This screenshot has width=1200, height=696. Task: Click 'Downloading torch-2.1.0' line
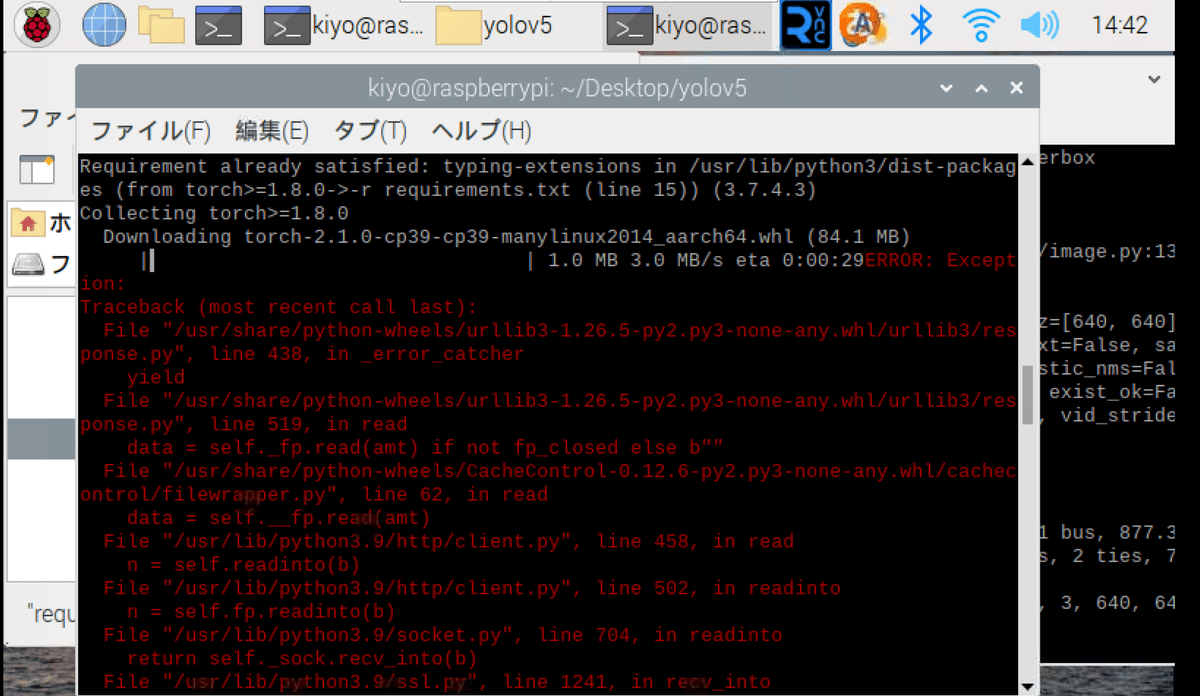click(506, 237)
